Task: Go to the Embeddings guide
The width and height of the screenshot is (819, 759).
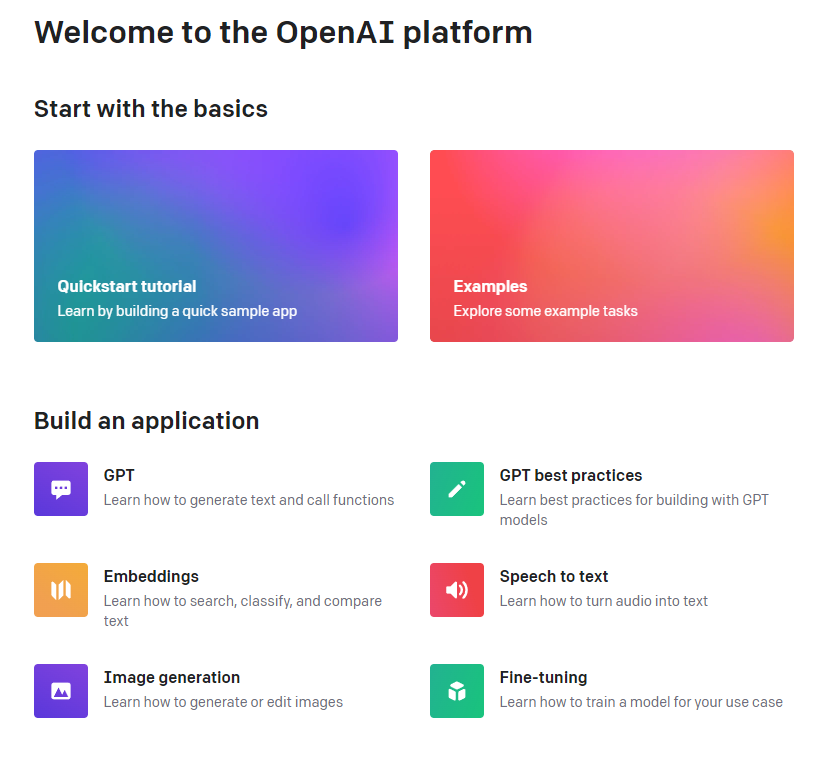Action: 151,576
